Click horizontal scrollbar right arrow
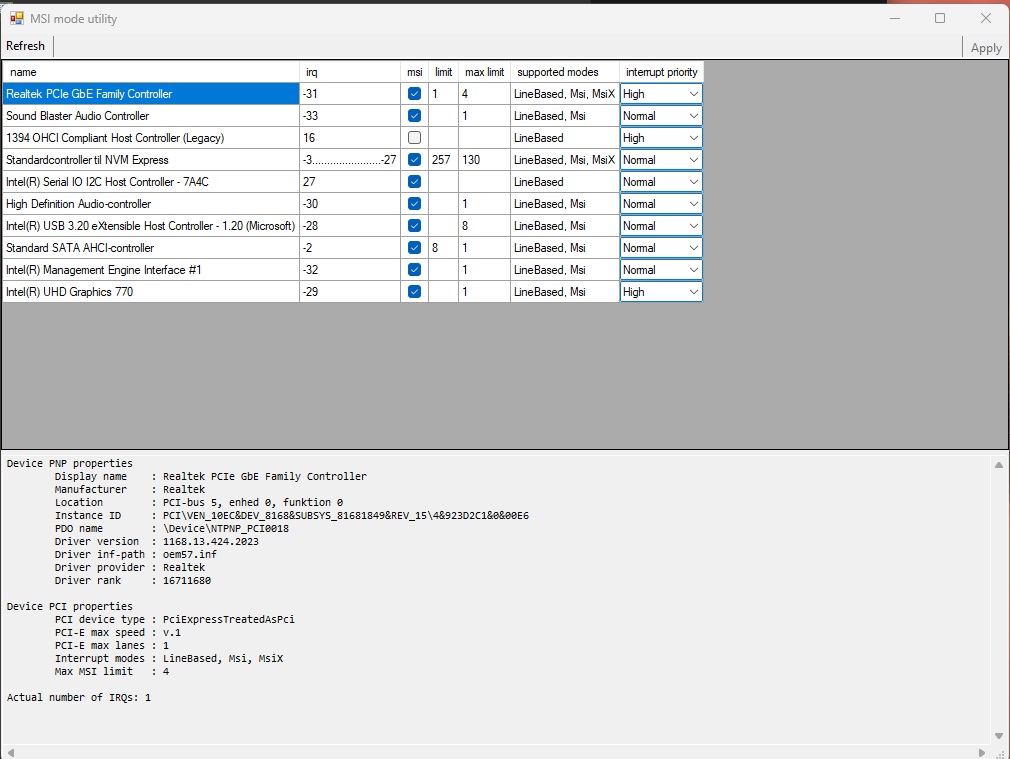 pos(982,753)
